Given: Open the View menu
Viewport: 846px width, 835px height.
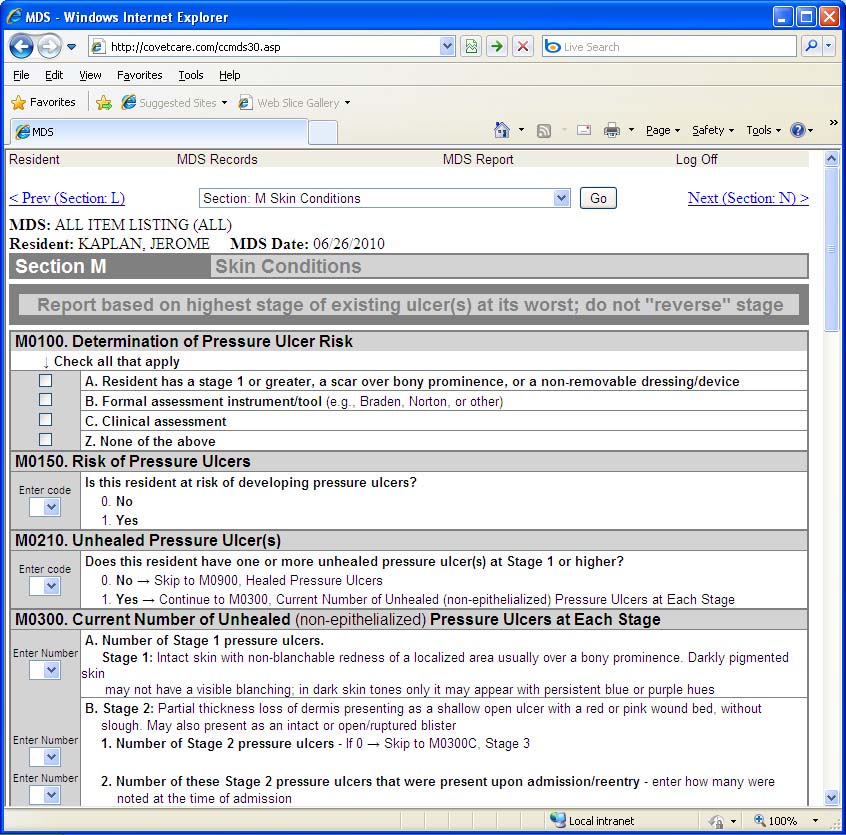Looking at the screenshot, I should coord(90,75).
